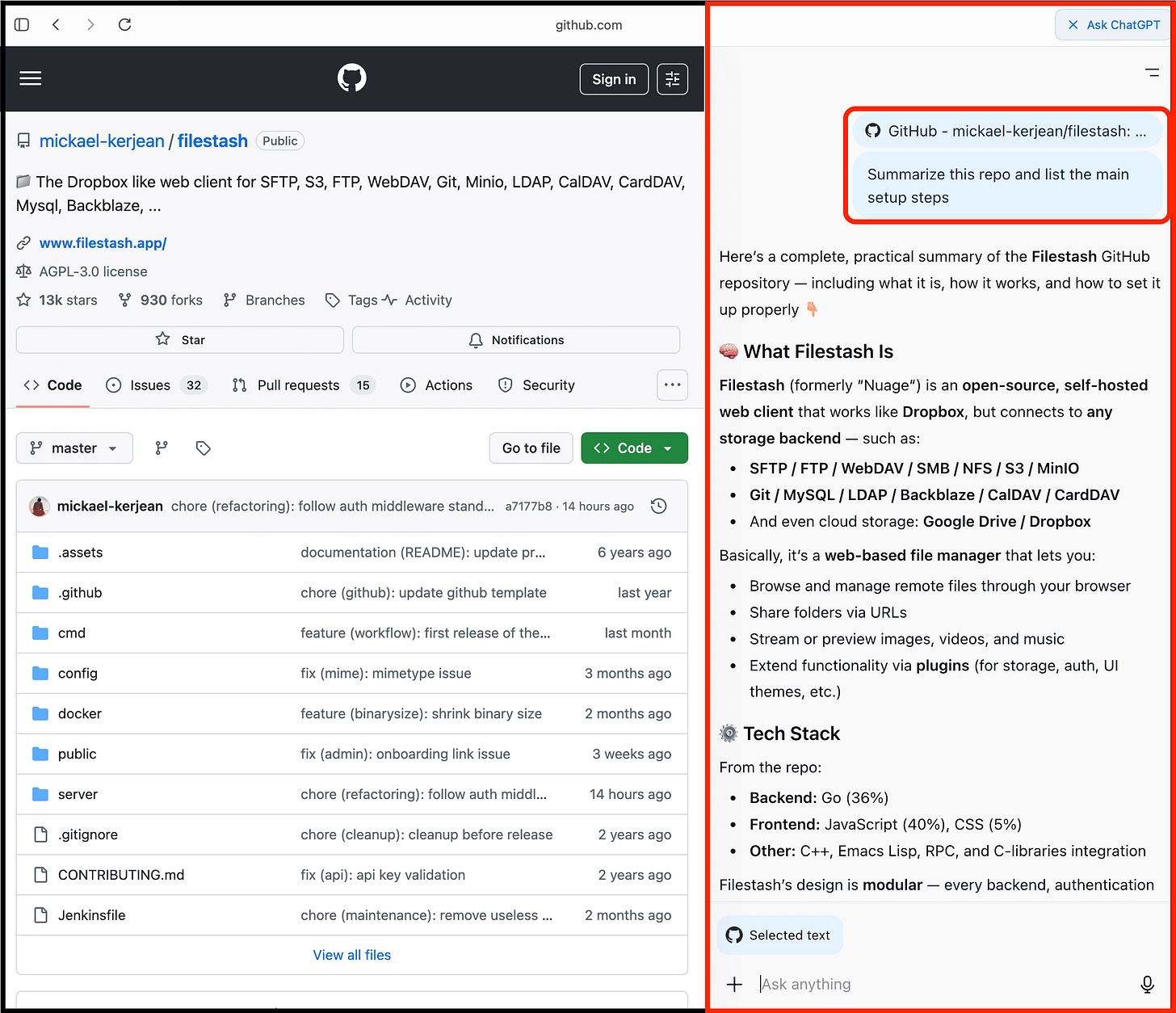Open commit hash a7177b8
Screen dimensions: 1176x1013
(528, 506)
